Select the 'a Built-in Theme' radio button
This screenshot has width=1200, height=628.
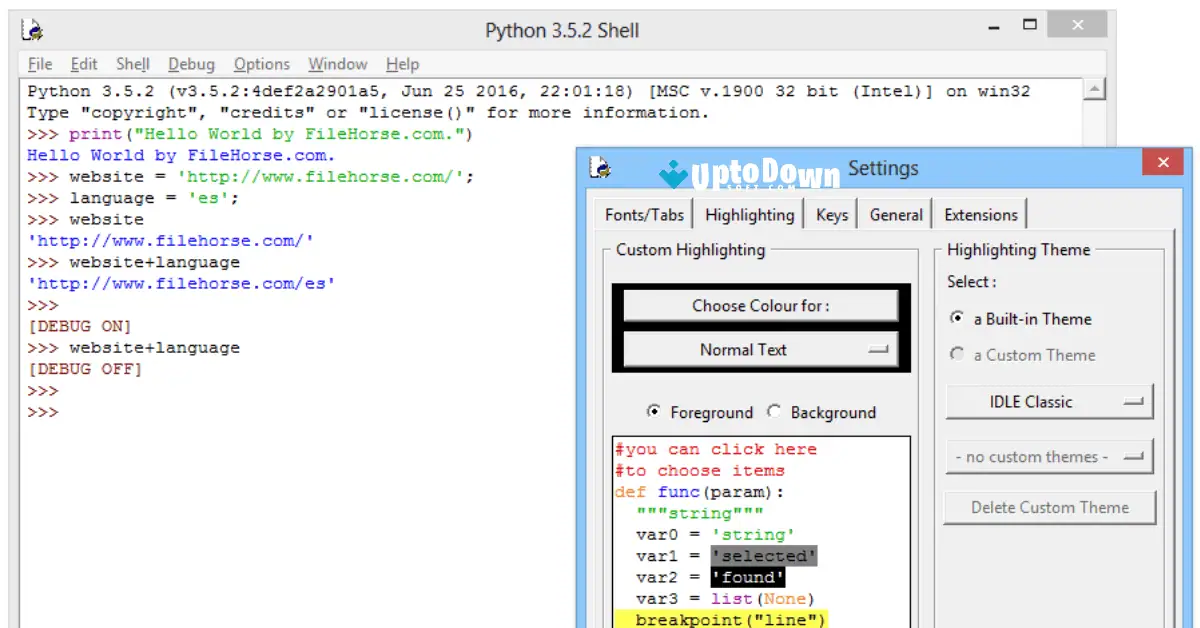(958, 319)
